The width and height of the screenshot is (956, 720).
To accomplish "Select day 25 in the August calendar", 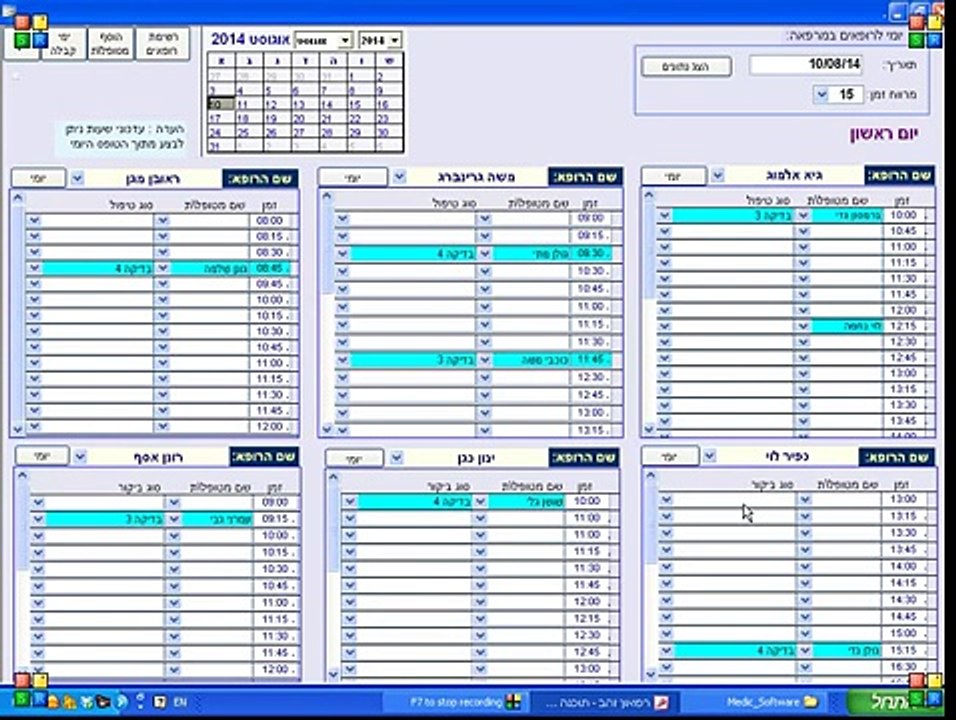I will pos(249,132).
